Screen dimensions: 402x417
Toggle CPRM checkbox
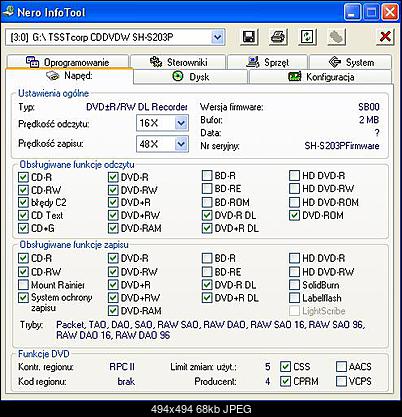click(x=285, y=381)
